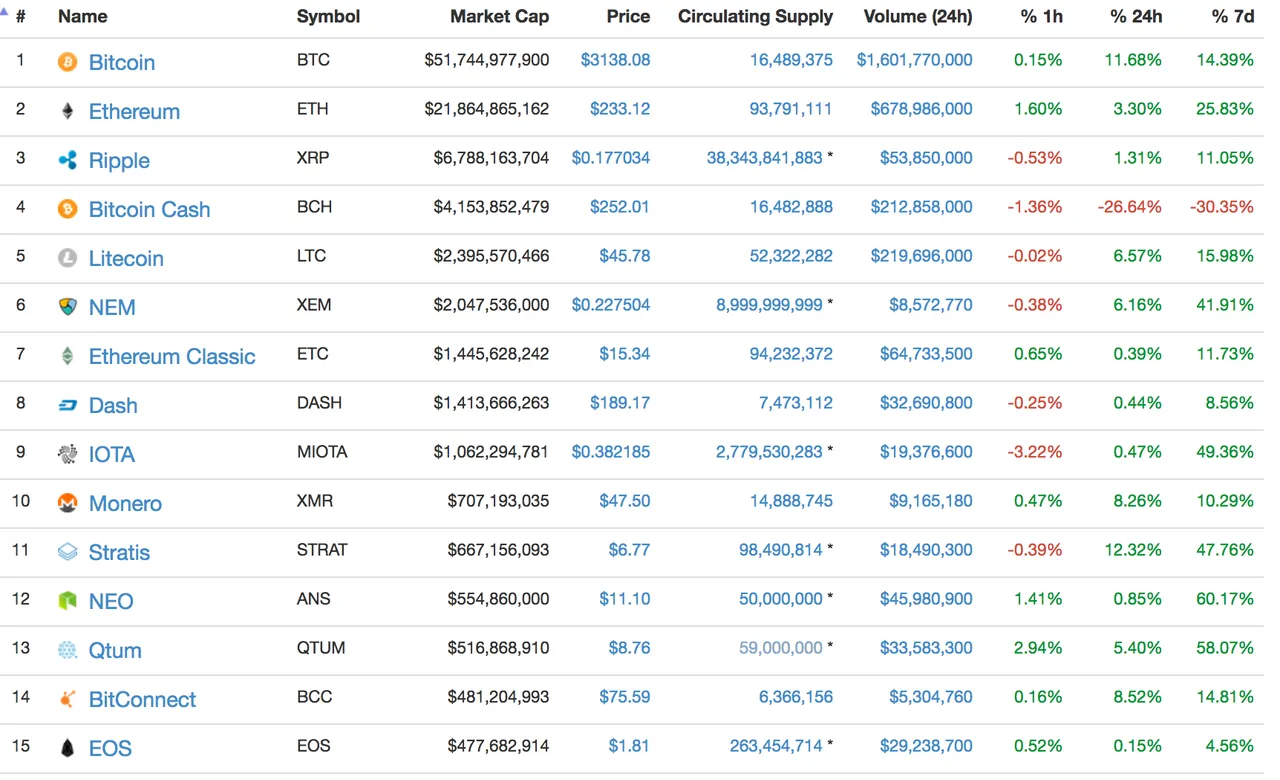Click the Bitcoin coin logo icon
This screenshot has width=1280, height=780.
click(67, 62)
